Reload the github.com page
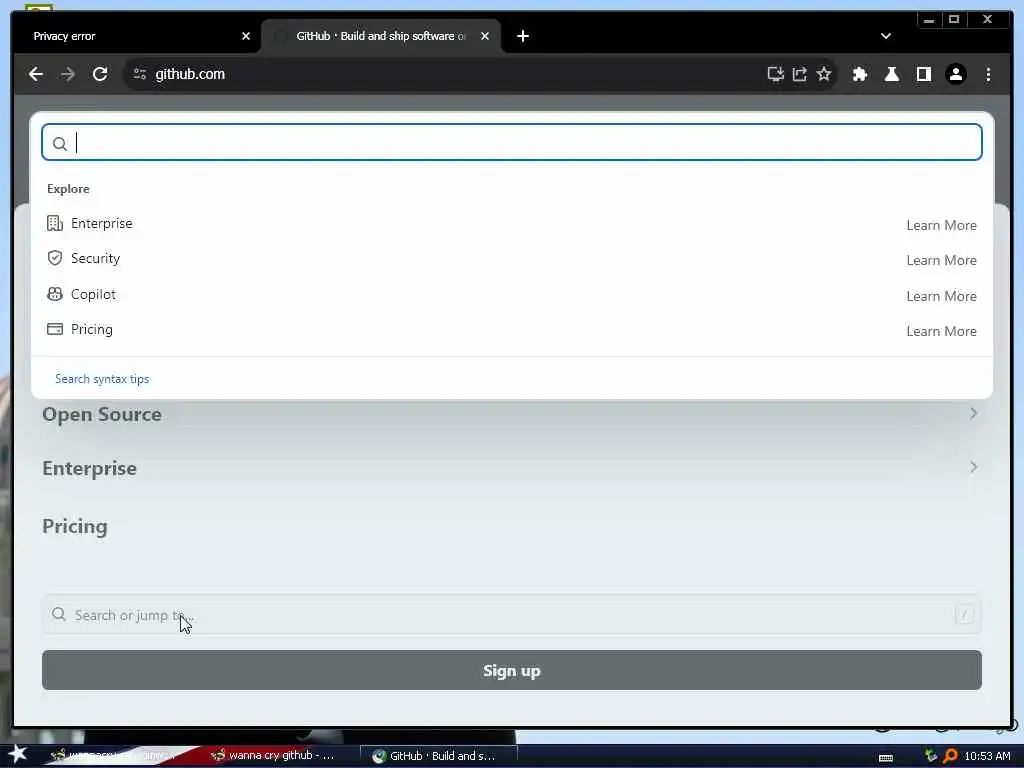 pos(100,74)
